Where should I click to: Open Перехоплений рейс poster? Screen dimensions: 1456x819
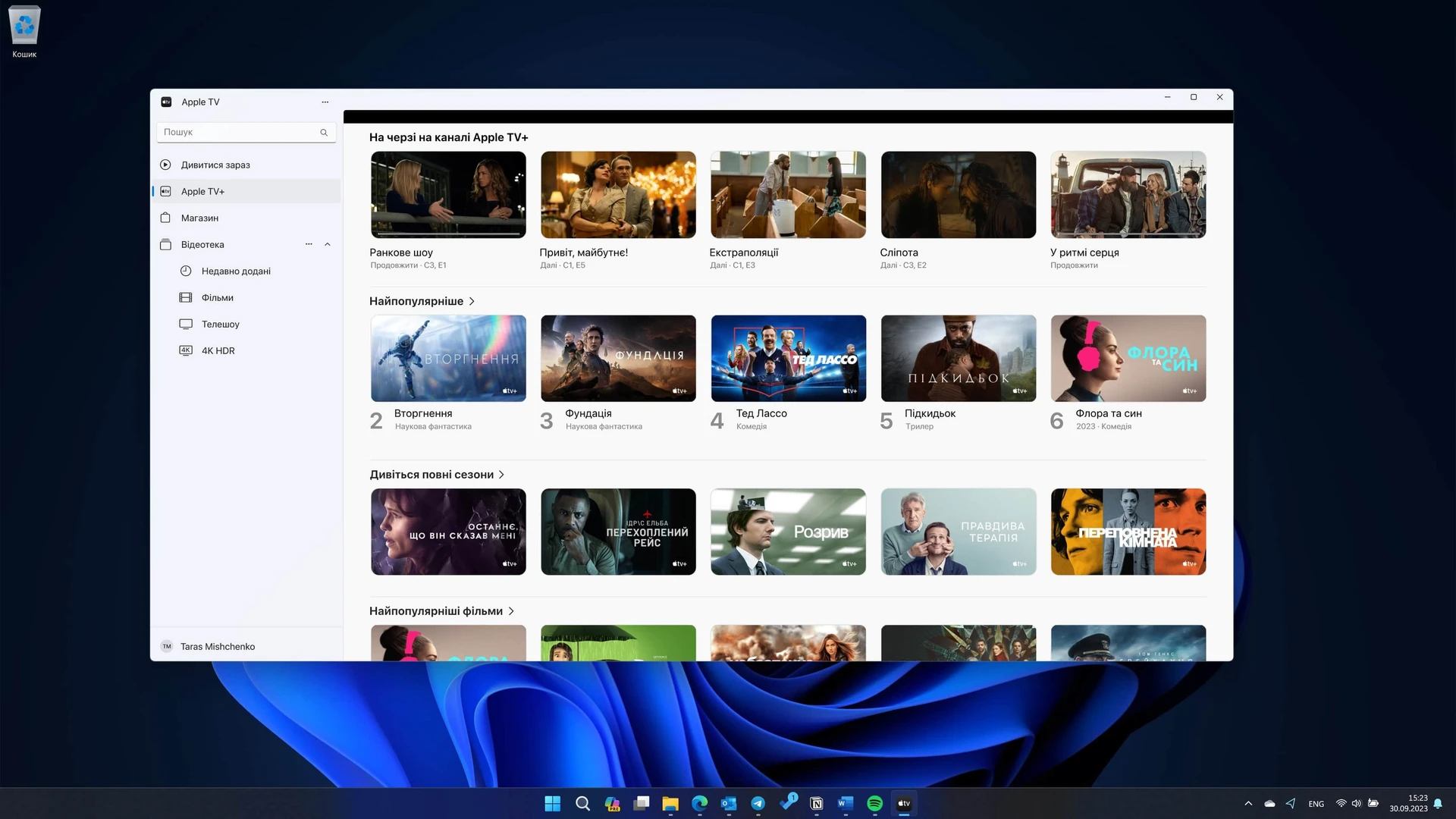tap(618, 532)
